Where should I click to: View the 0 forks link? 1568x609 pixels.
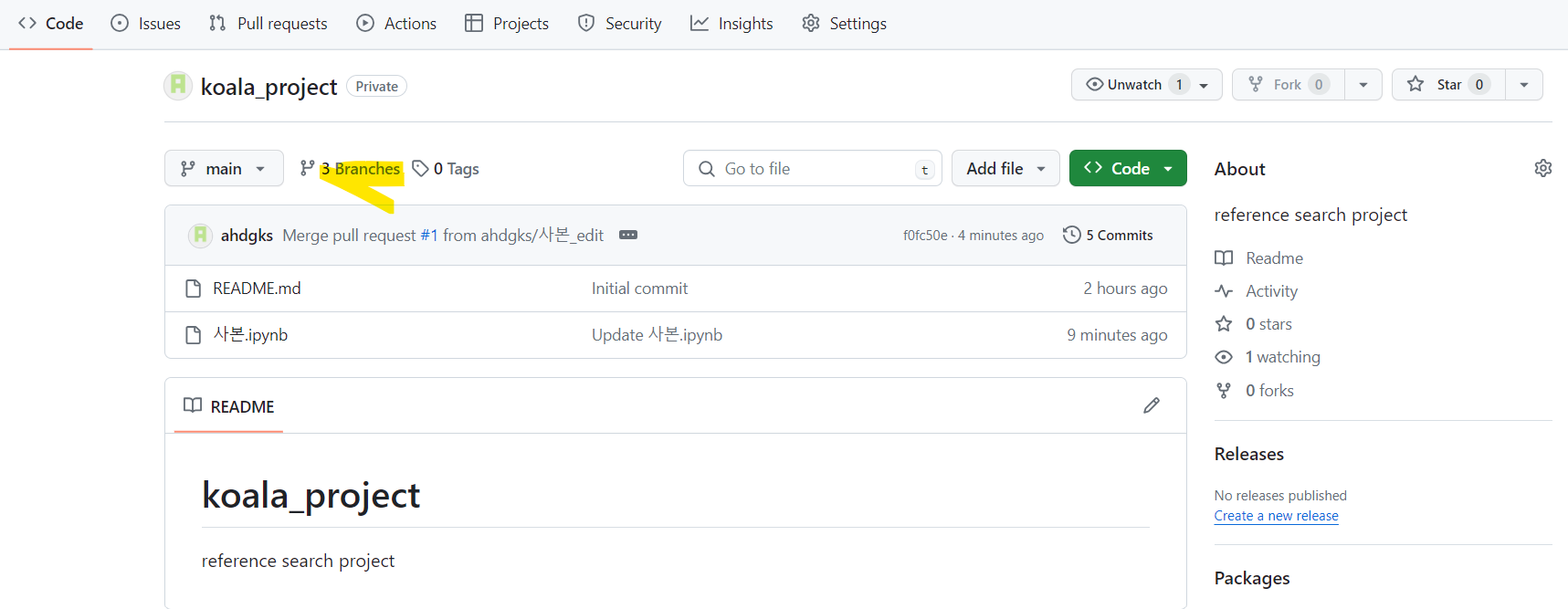coord(1255,391)
